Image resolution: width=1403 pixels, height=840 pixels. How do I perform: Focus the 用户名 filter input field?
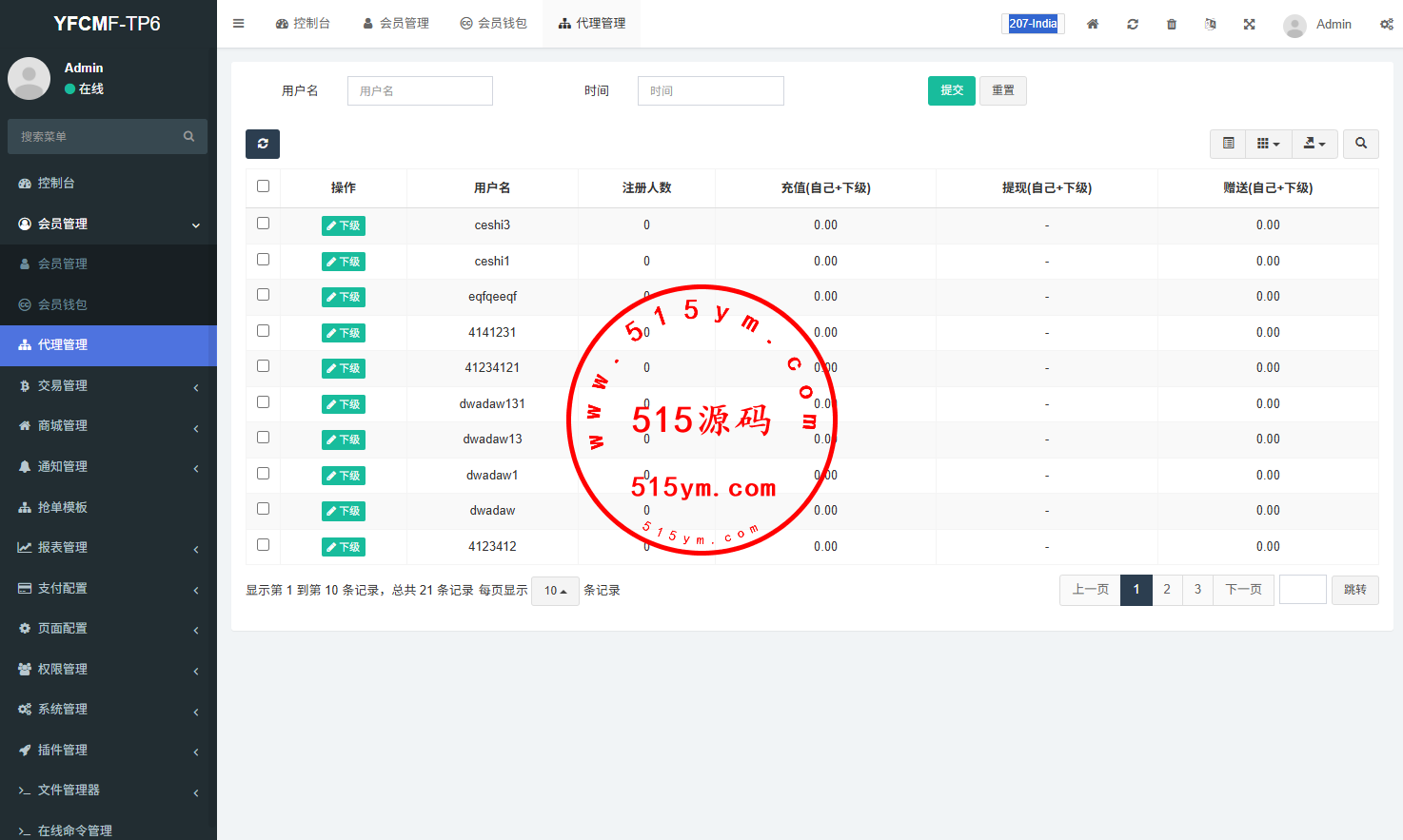tap(420, 91)
